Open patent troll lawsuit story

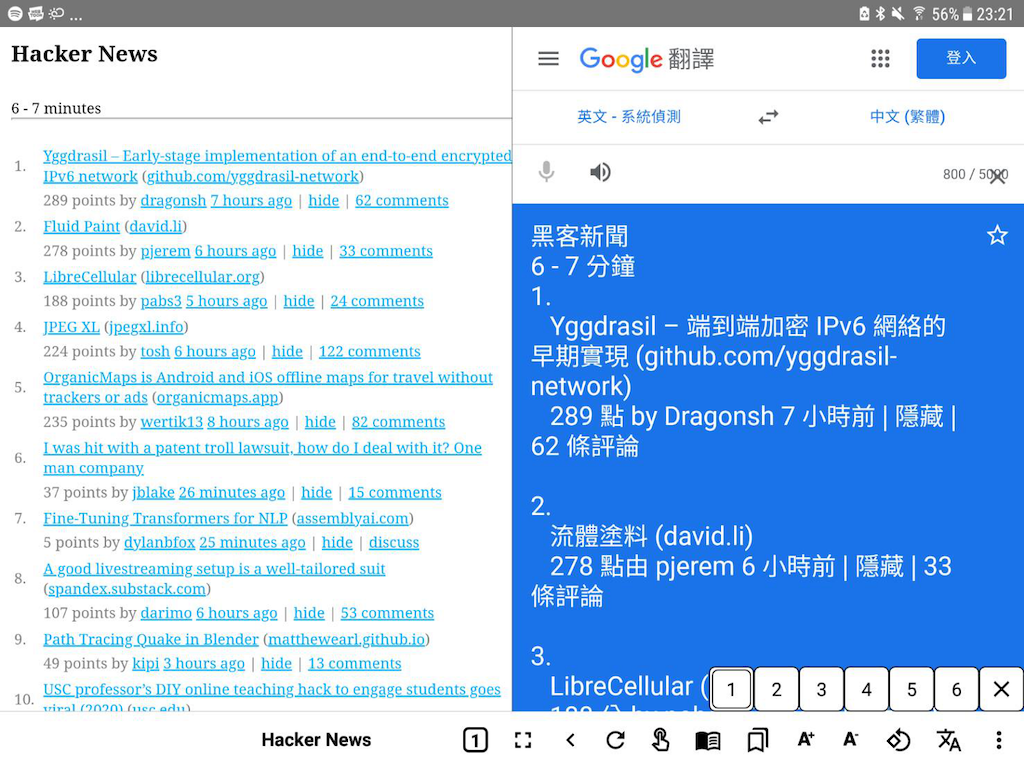[x=263, y=458]
